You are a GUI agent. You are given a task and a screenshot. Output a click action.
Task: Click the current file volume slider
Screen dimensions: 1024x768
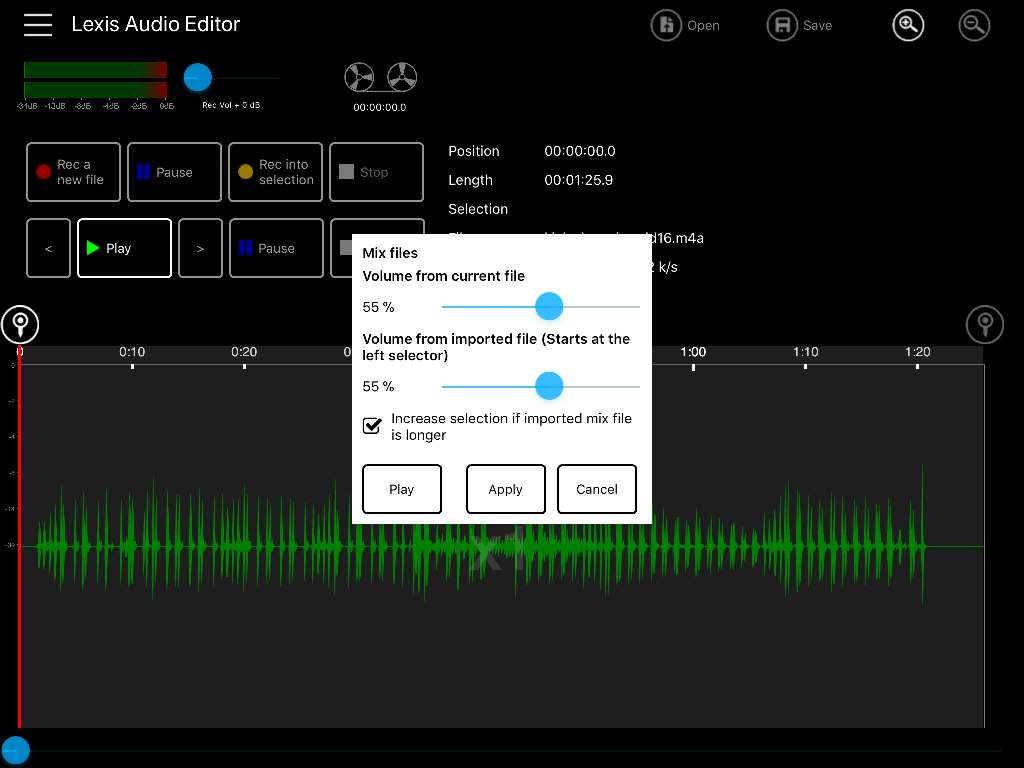pos(541,306)
